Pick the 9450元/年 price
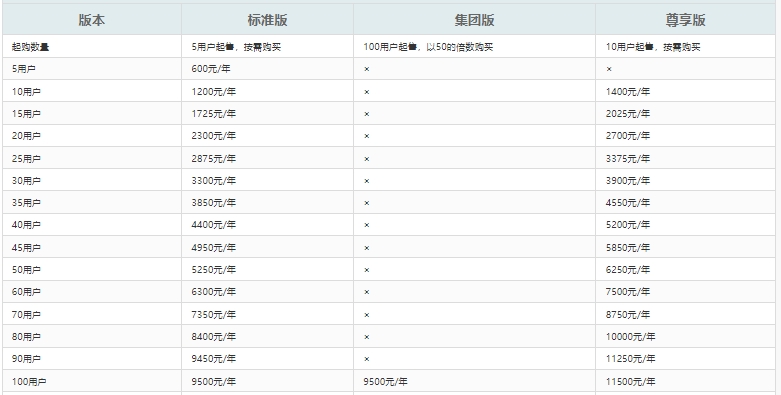 pyautogui.click(x=213, y=359)
